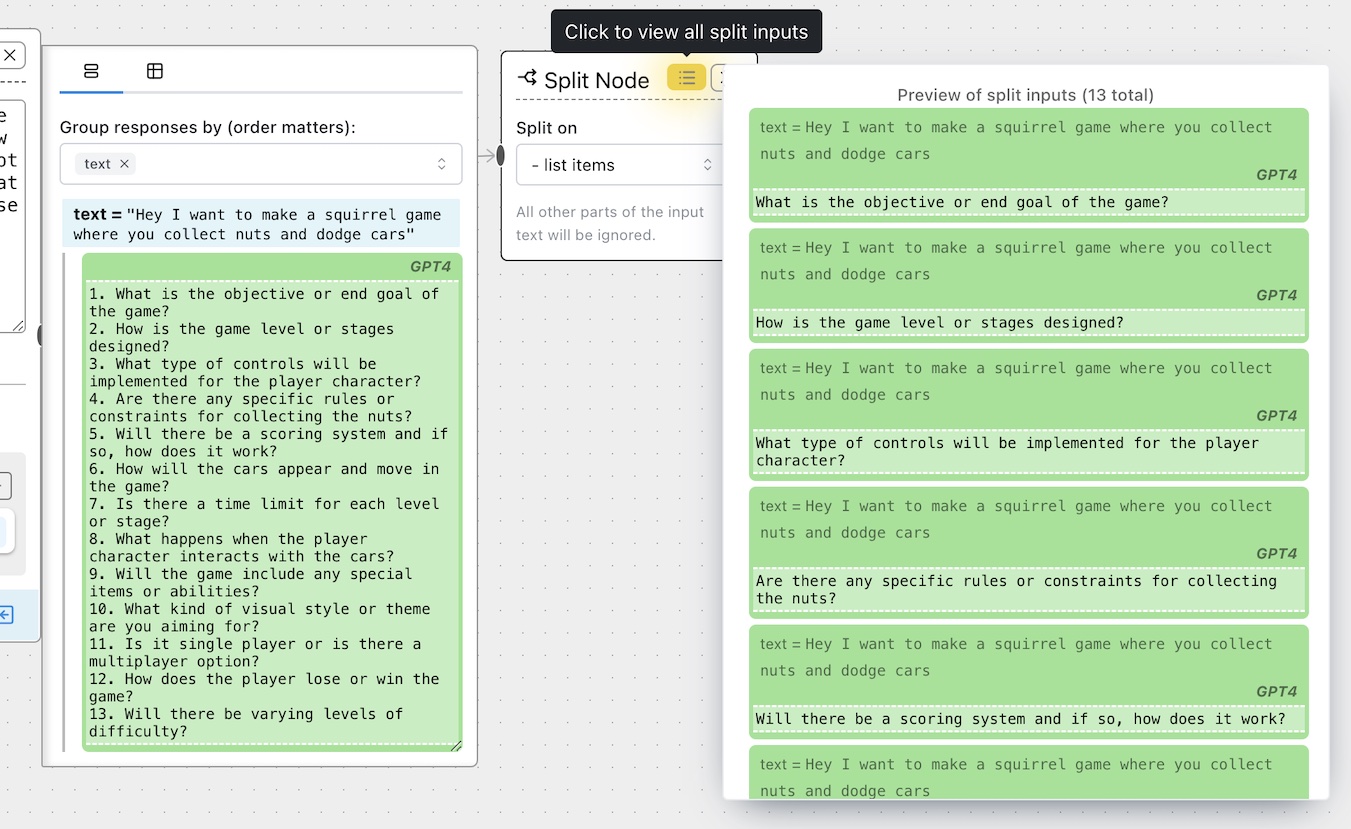Click the 'What type of controls' preview card
Viewport: 1351px width, 829px height.
pos(1028,452)
